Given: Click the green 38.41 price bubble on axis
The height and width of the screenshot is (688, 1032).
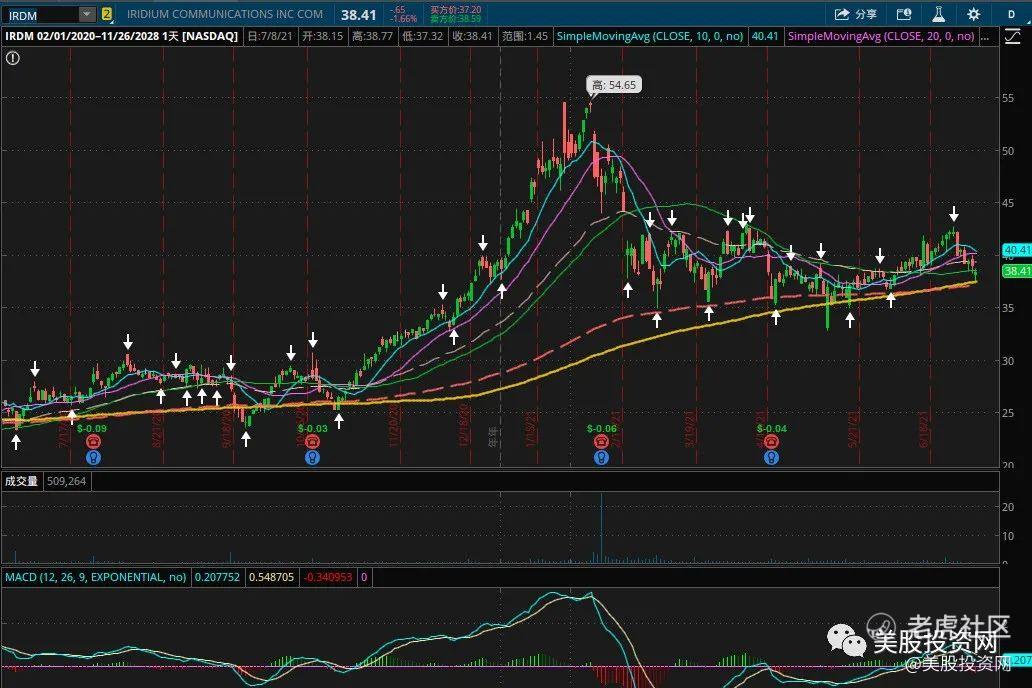Looking at the screenshot, I should pos(1016,271).
